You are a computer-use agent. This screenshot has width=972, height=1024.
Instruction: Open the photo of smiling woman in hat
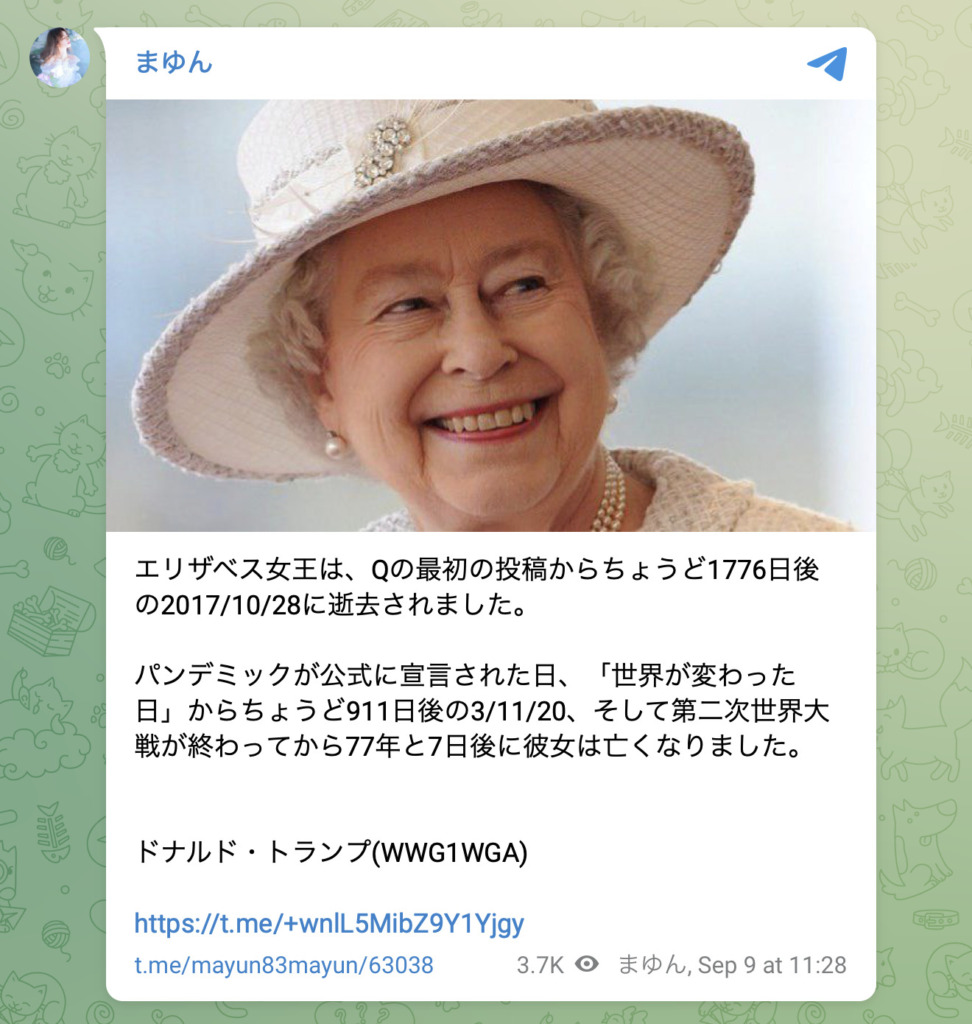click(x=491, y=315)
